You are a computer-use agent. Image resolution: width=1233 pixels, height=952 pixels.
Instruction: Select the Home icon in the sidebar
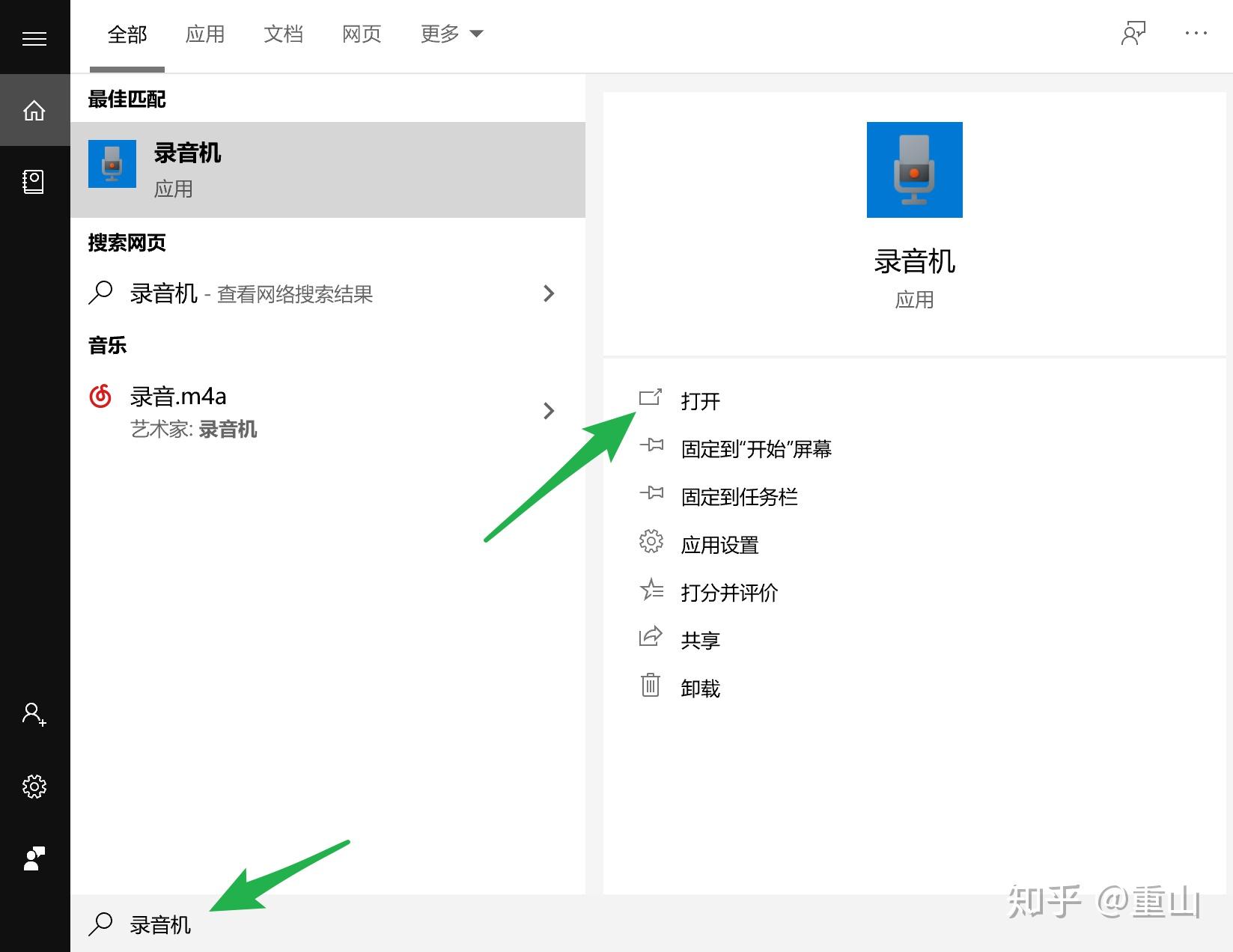(x=34, y=111)
